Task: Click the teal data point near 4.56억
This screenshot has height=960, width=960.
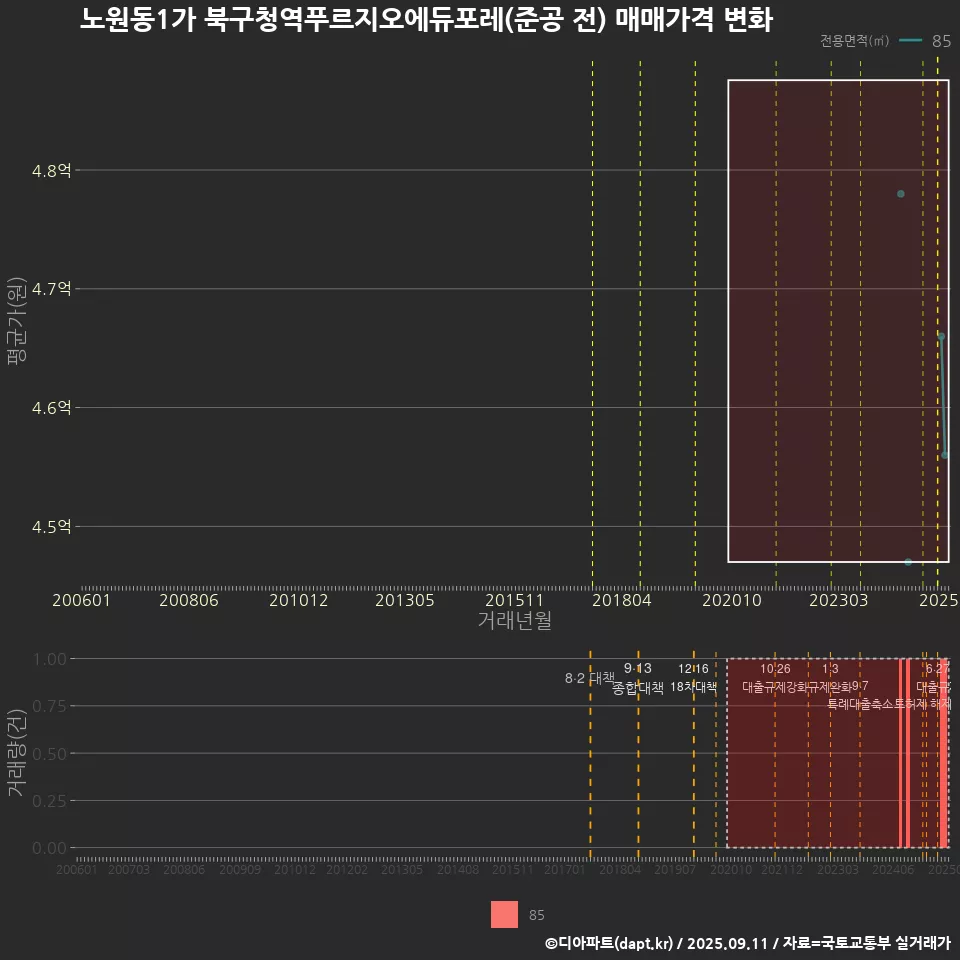Action: 945,455
